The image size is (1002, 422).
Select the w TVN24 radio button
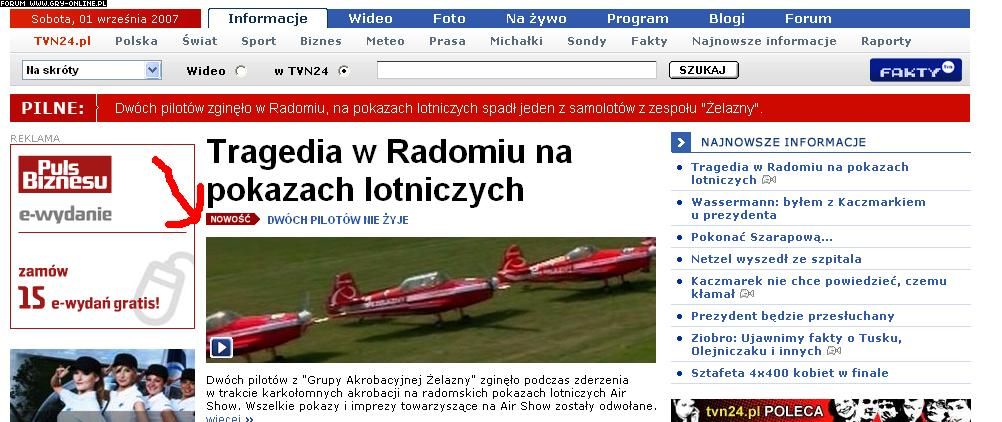(x=344, y=71)
